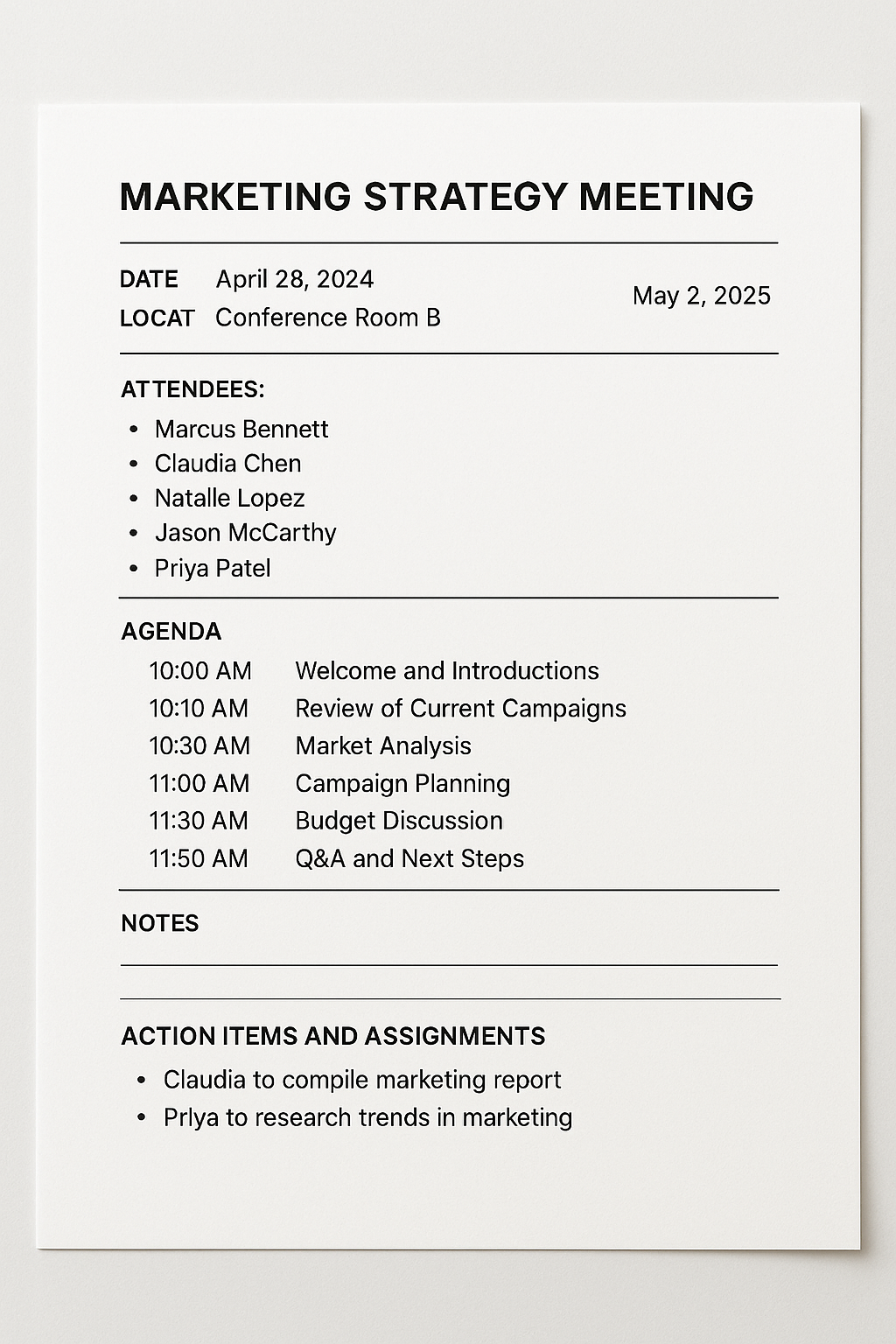896x1344 pixels.
Task: Click the May 2, 2025 date
Action: tap(701, 296)
